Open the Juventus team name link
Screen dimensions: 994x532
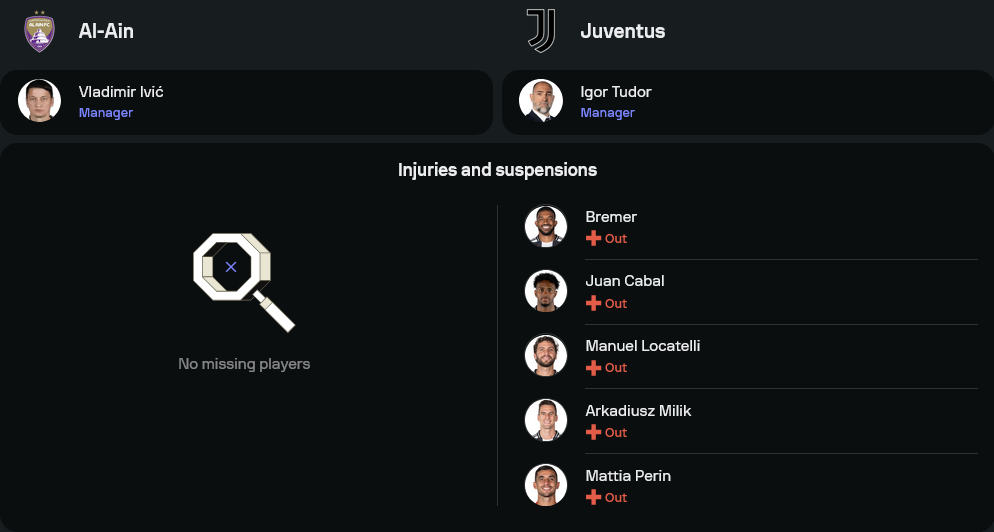coord(622,31)
